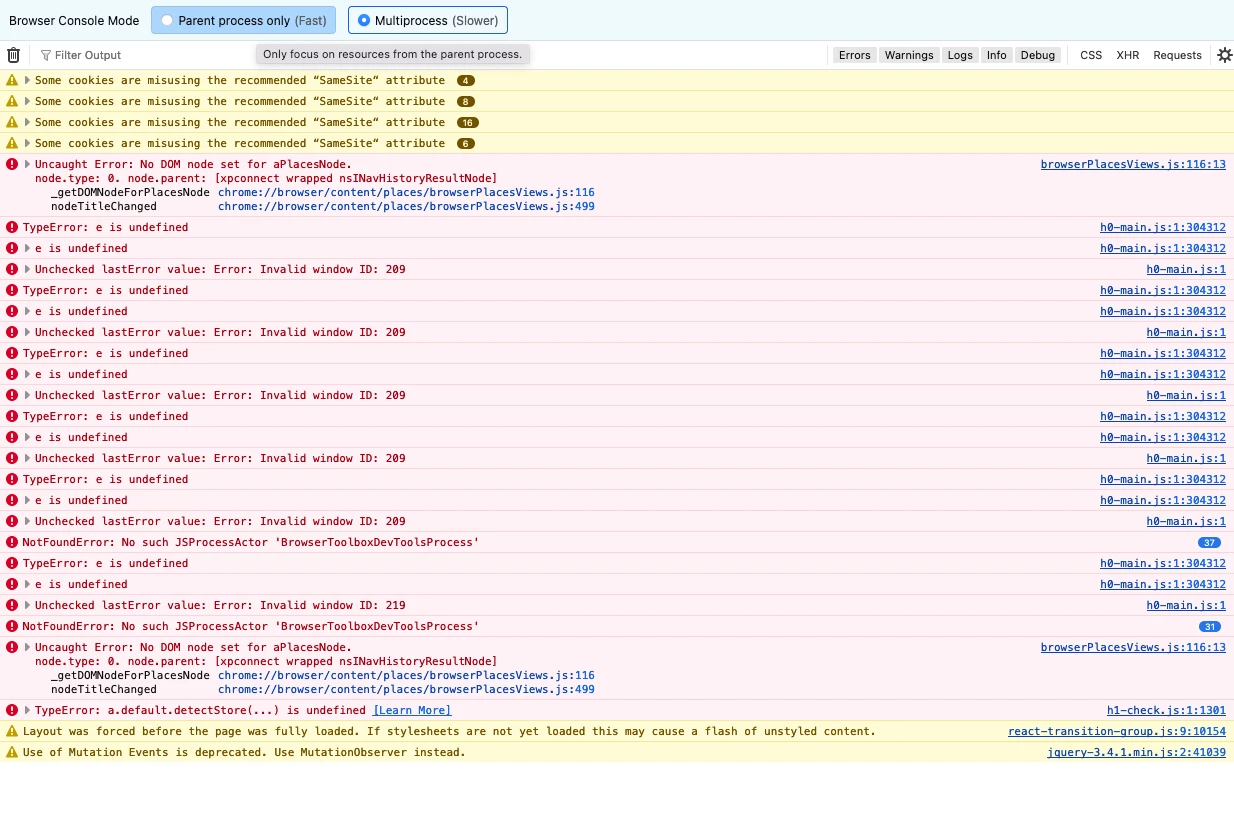Click the count 16 badge on cookie warning
Viewport: 1234px width, 814px height.
tap(467, 122)
